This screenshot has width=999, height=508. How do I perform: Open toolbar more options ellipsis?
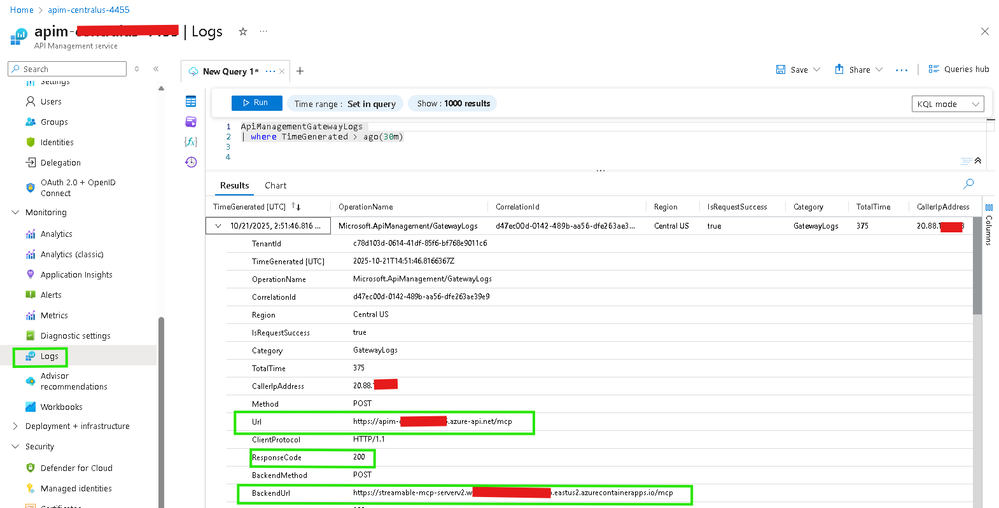click(902, 69)
